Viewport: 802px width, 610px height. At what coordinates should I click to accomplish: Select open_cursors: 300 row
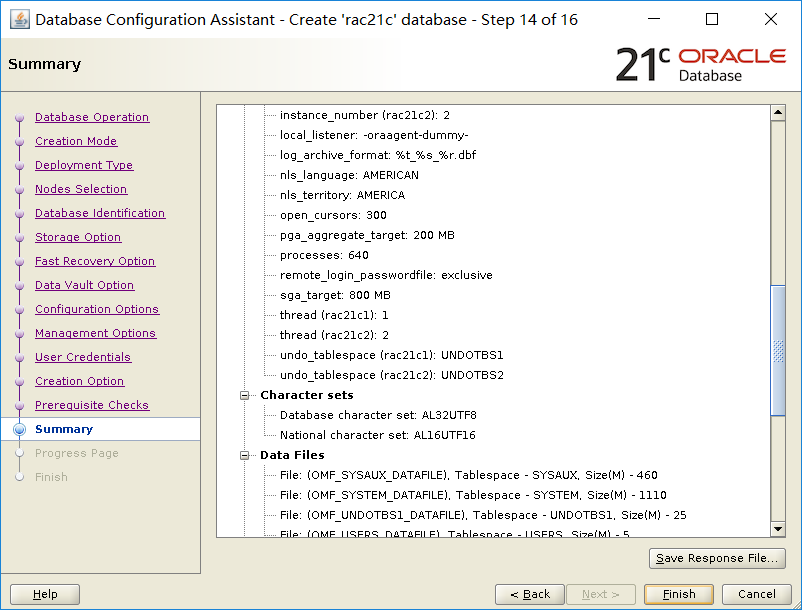tap(333, 215)
